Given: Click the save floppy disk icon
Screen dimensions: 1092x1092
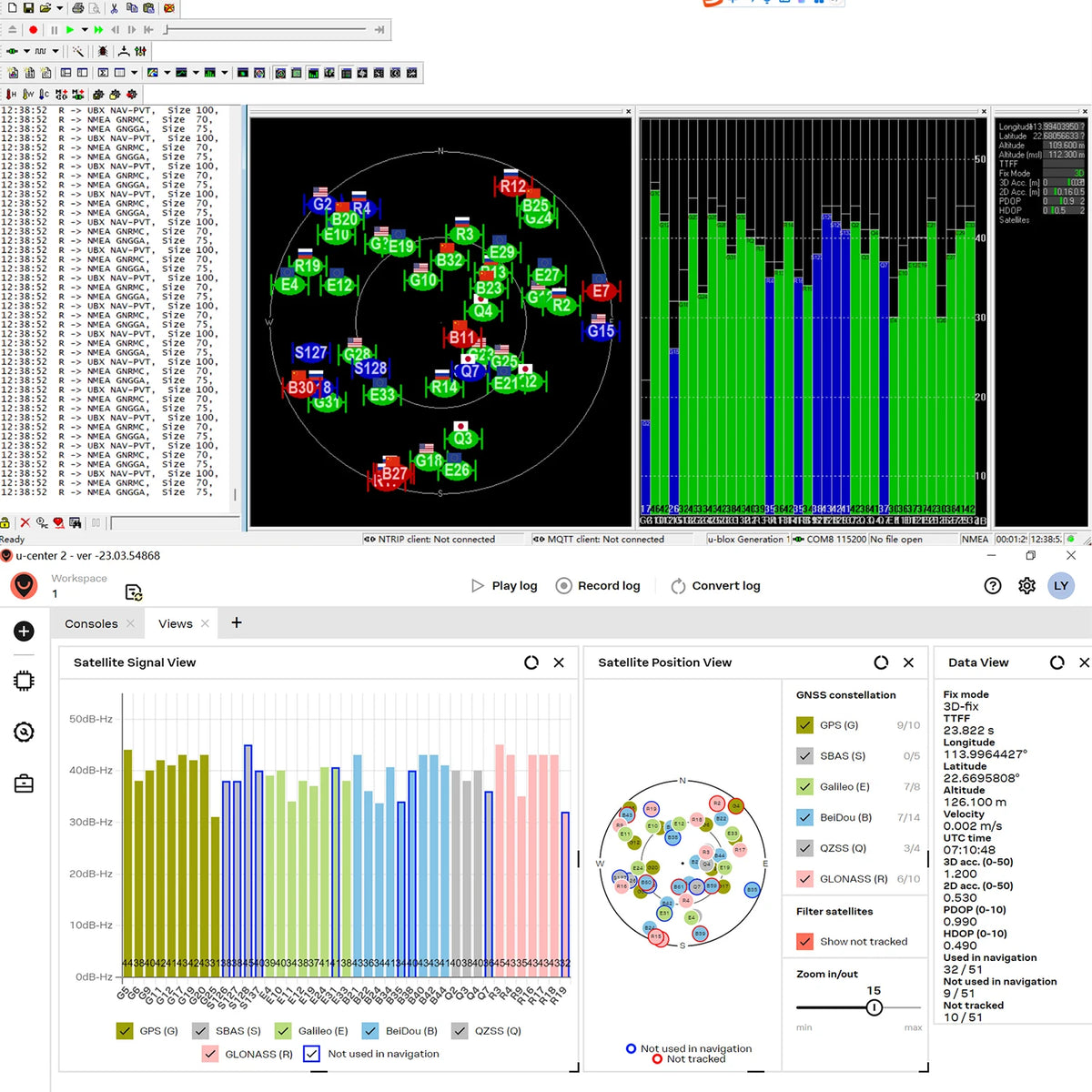Looking at the screenshot, I should tap(28, 8).
